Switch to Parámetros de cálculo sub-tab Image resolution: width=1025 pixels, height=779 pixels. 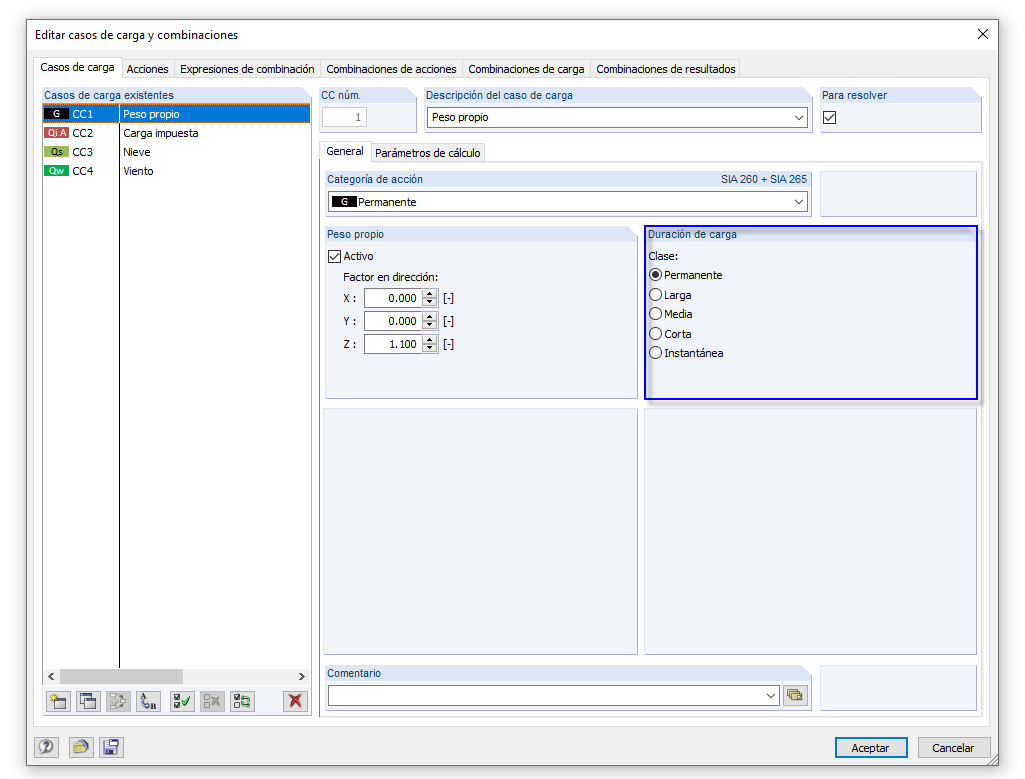pyautogui.click(x=428, y=153)
